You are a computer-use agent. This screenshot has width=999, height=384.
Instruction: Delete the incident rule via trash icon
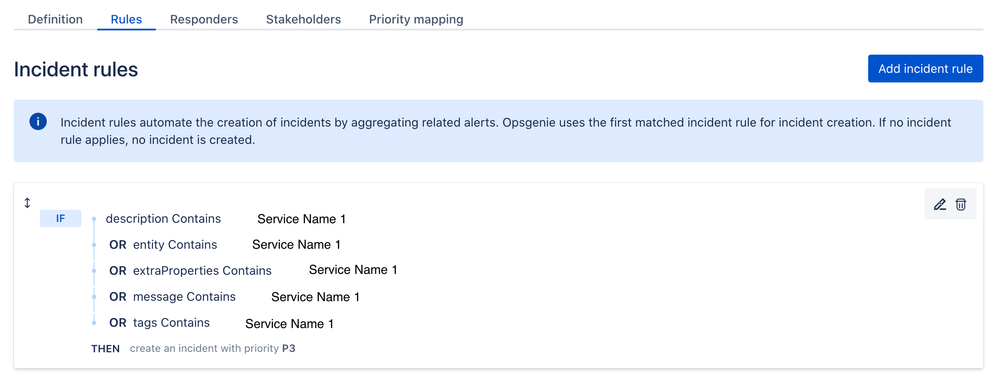(x=961, y=204)
